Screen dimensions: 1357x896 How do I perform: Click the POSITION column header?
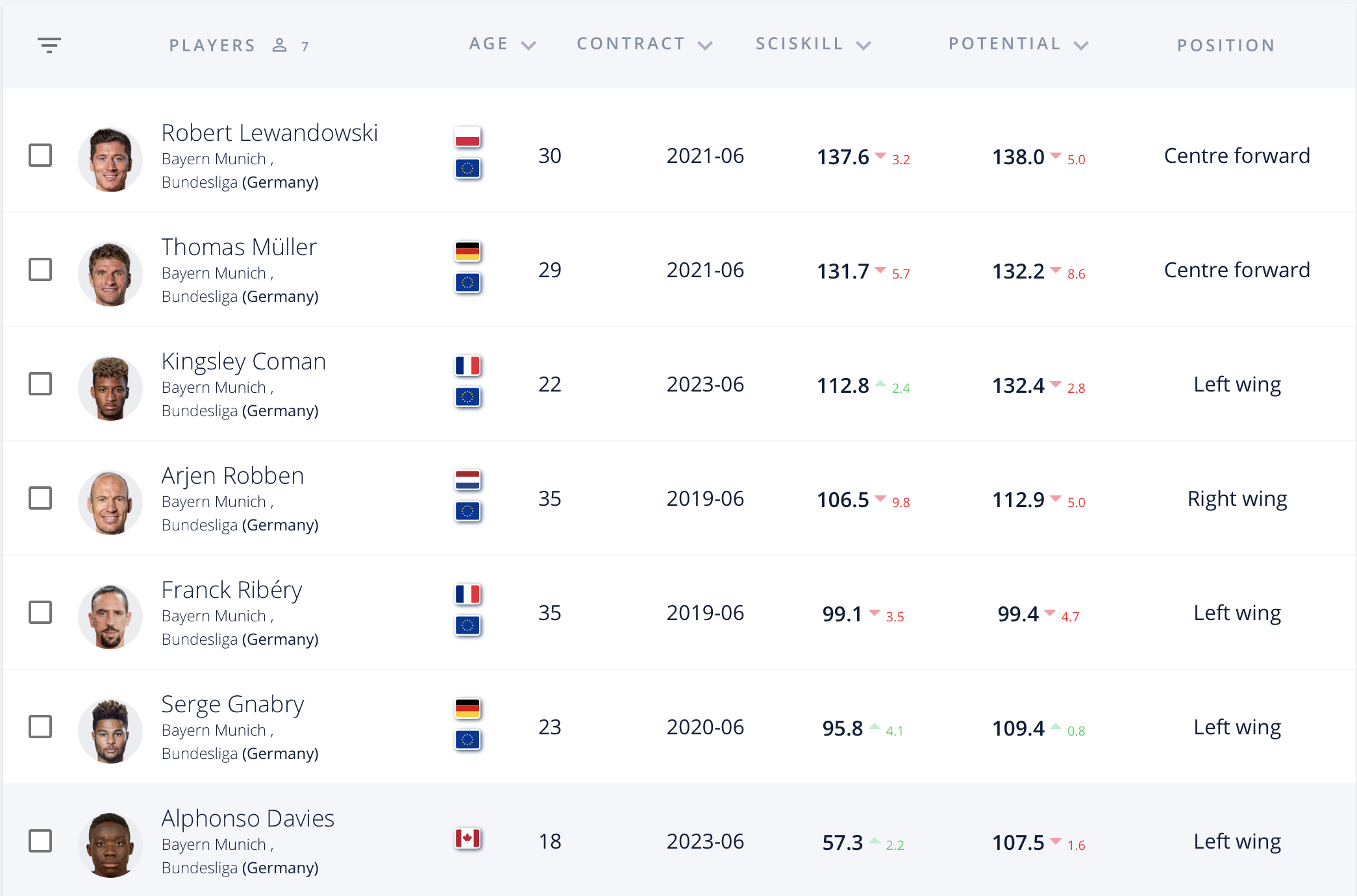[1226, 45]
